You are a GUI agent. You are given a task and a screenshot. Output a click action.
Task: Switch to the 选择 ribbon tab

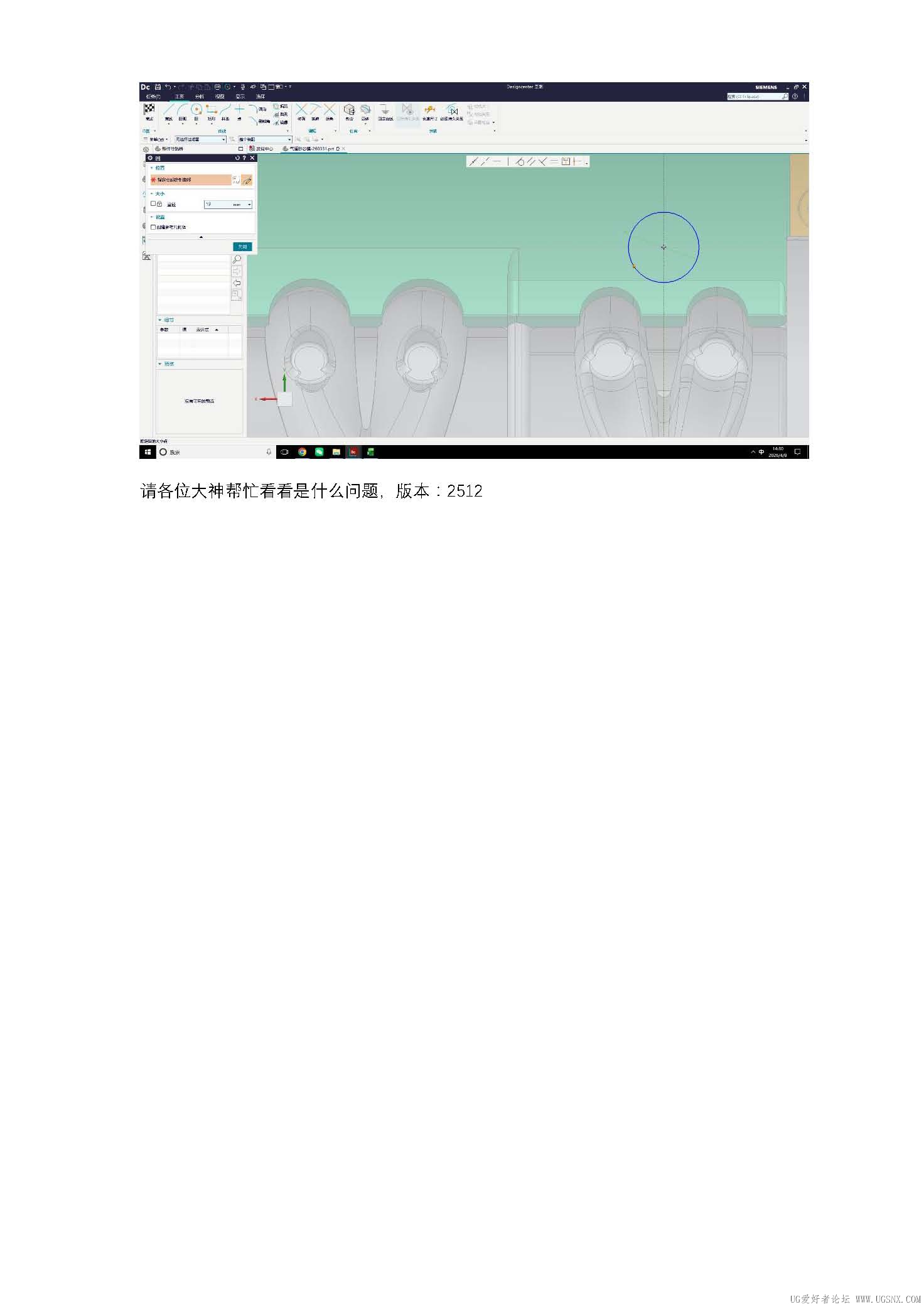pos(261,97)
